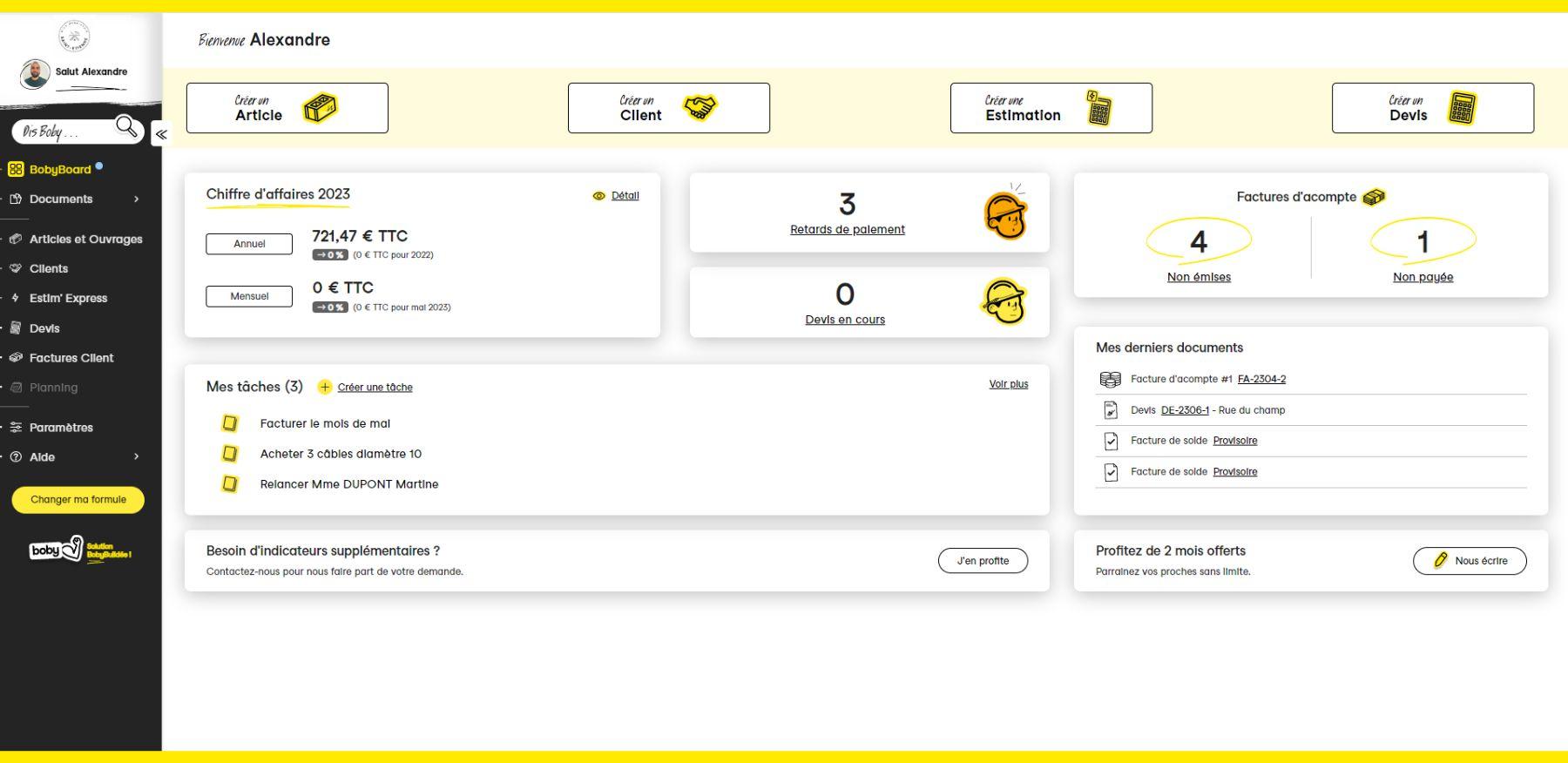
Task: Click the BobyBoard grid icon in sidebar
Action: pos(16,170)
